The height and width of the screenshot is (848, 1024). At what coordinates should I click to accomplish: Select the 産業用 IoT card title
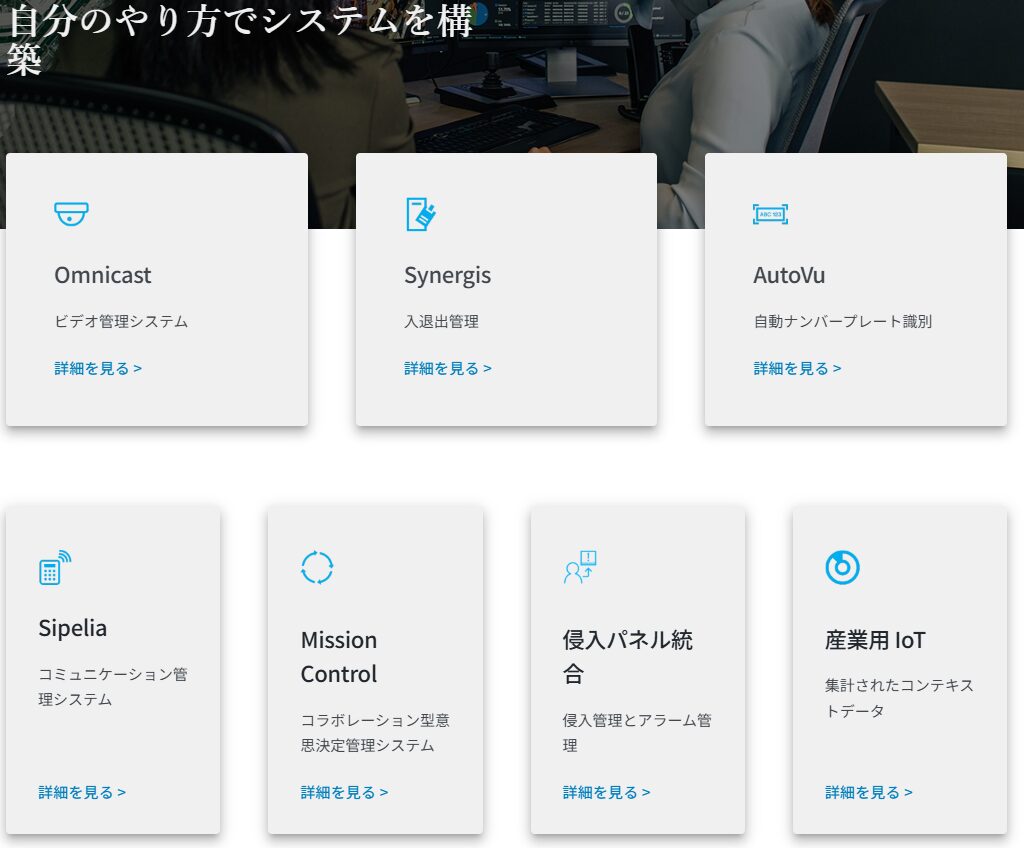click(x=875, y=640)
